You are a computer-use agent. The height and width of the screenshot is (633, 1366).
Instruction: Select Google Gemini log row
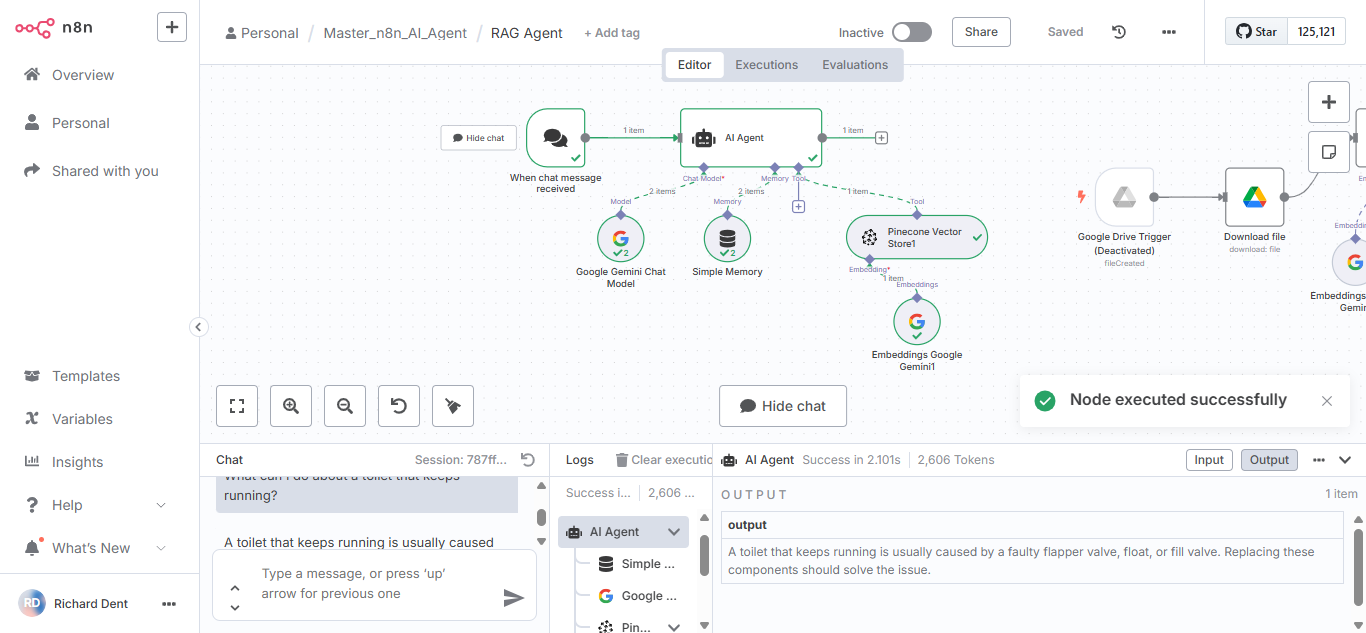638,596
